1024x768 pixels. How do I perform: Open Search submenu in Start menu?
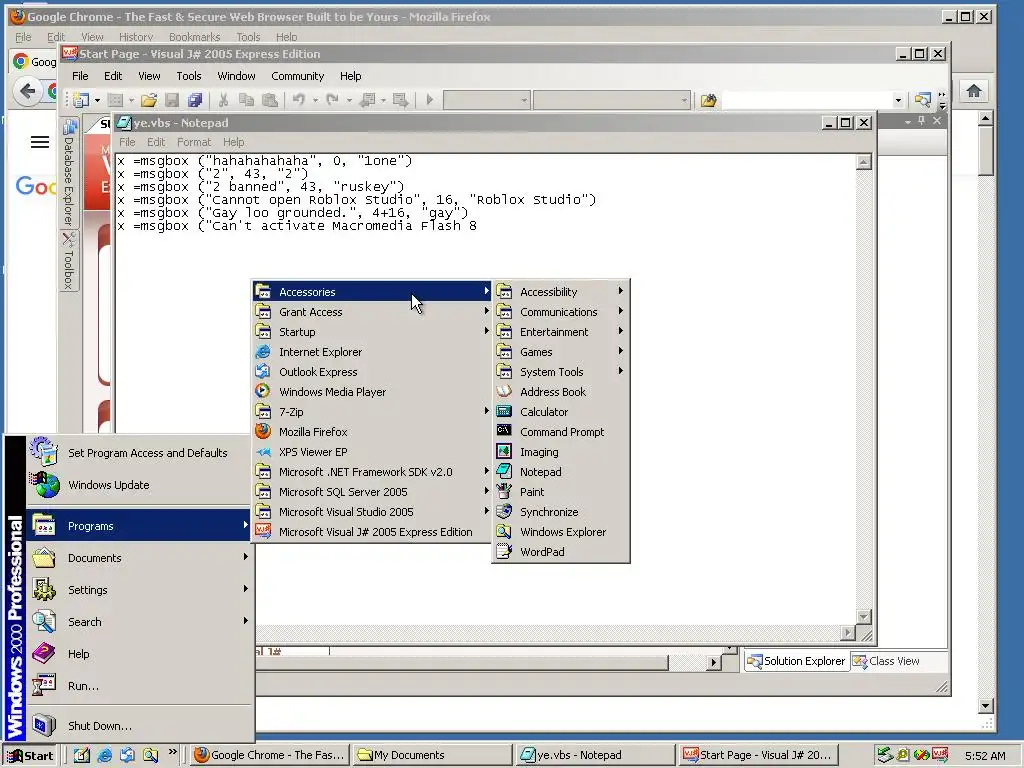(138, 622)
